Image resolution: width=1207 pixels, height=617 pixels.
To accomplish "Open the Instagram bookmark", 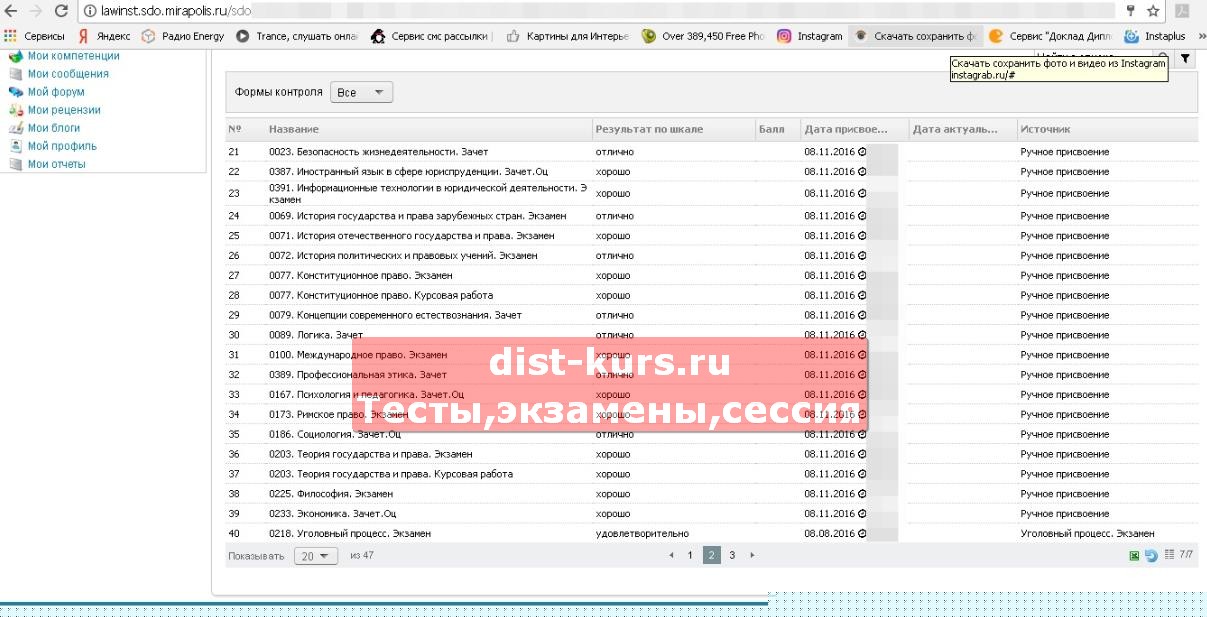I will tap(809, 36).
